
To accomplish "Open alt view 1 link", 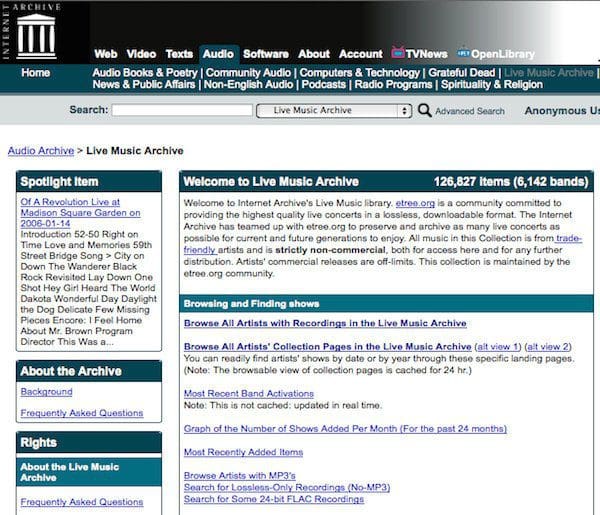I will tap(497, 347).
